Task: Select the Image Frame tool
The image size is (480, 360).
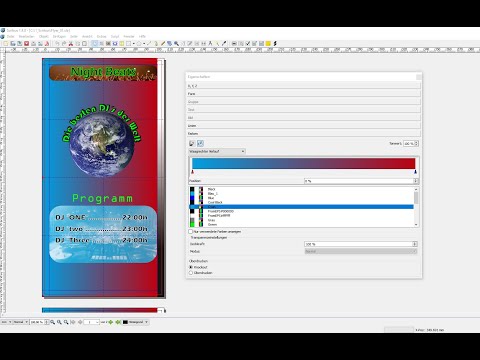Action: pyautogui.click(x=108, y=43)
